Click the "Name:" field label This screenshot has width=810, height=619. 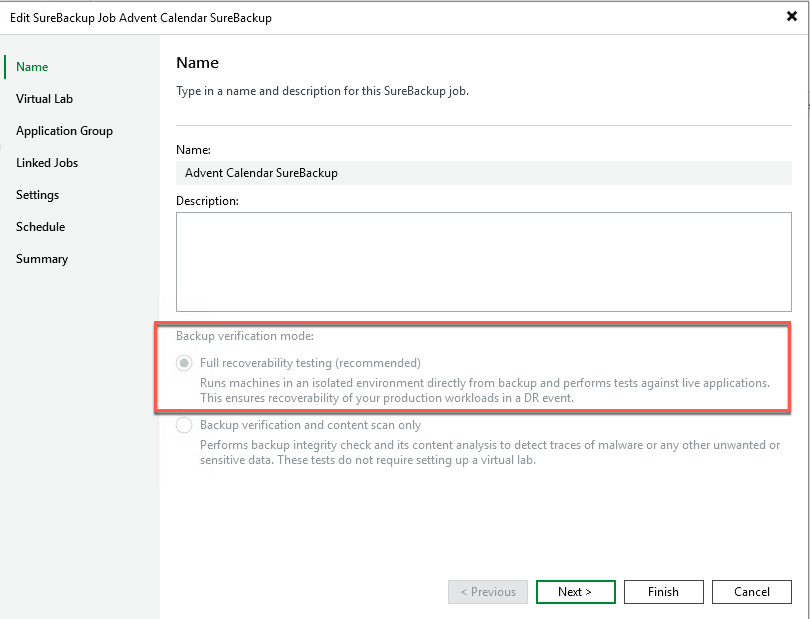(x=193, y=149)
